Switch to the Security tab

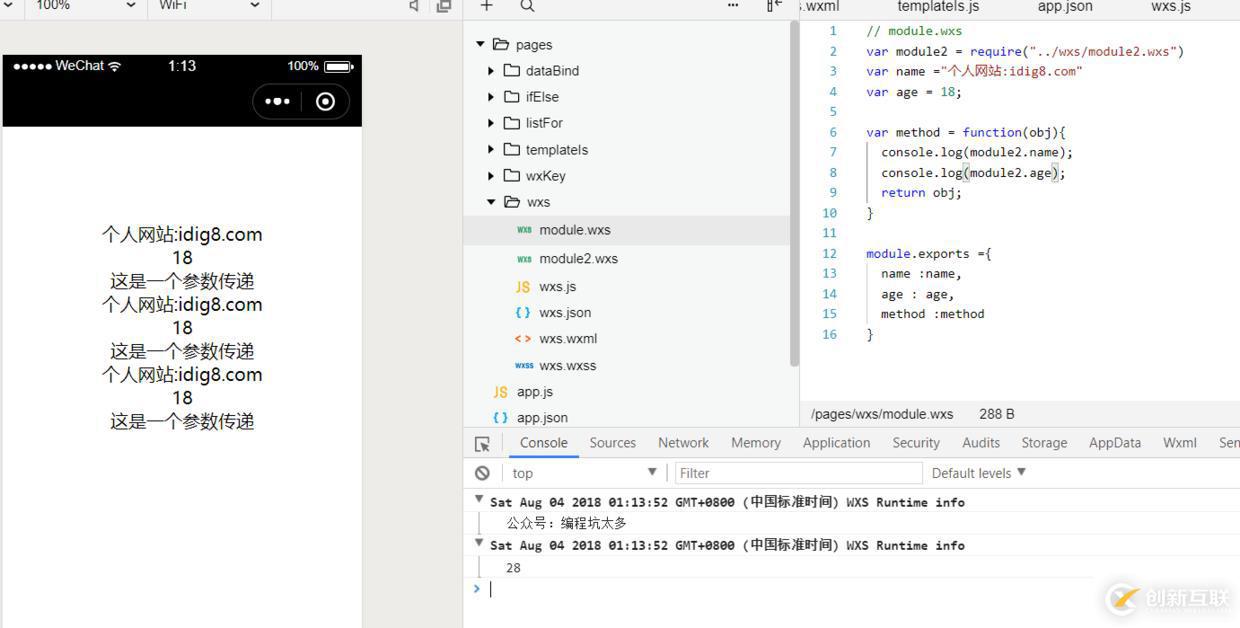tap(916, 443)
